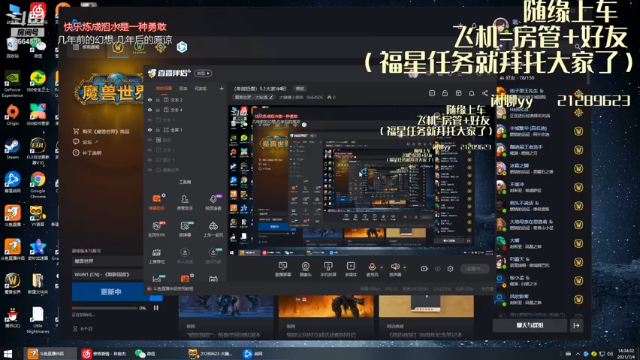Switch to 战网 taskbar item
The height and width of the screenshot is (360, 640).
[252, 353]
